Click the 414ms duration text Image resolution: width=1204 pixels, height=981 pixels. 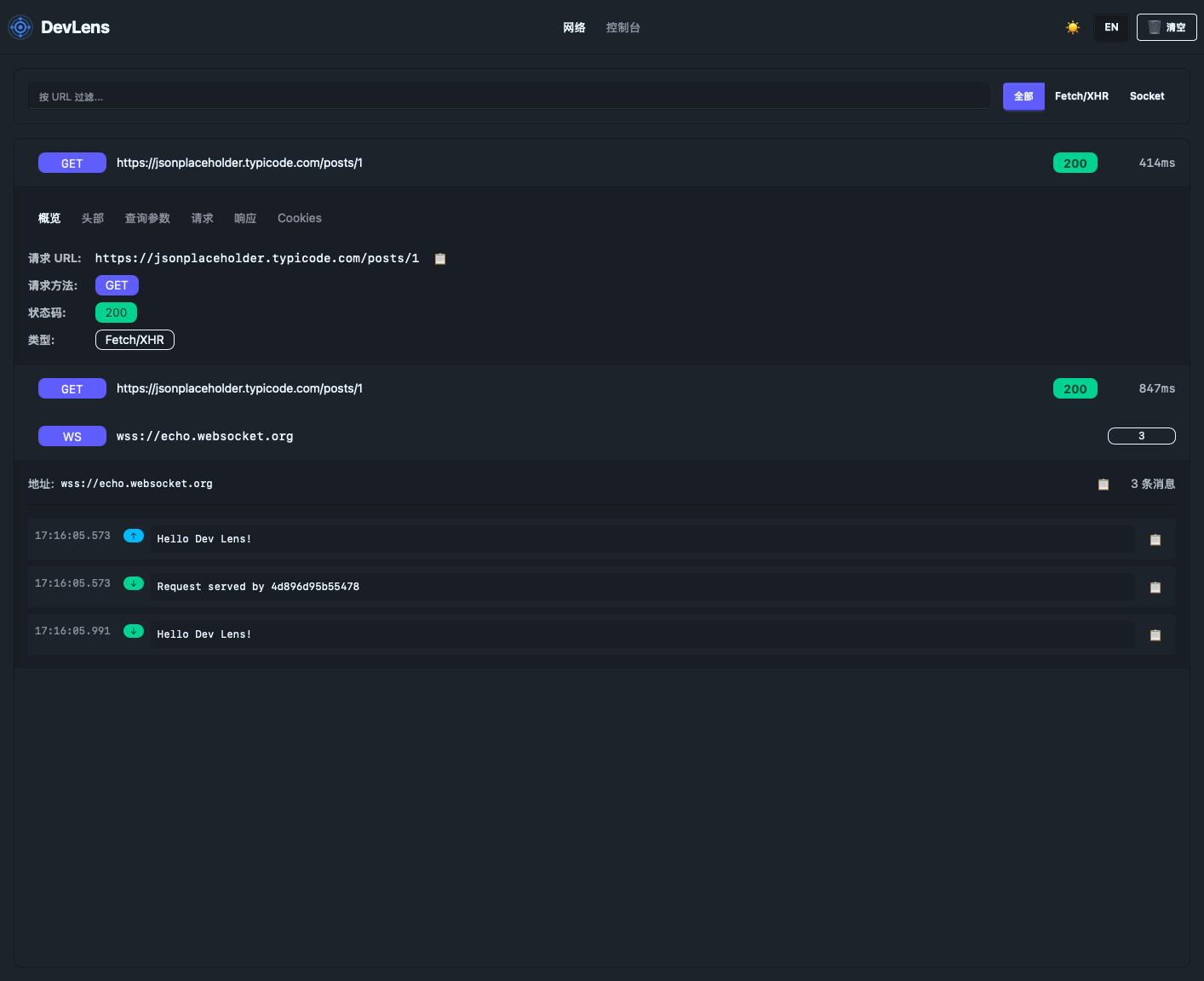[1157, 163]
